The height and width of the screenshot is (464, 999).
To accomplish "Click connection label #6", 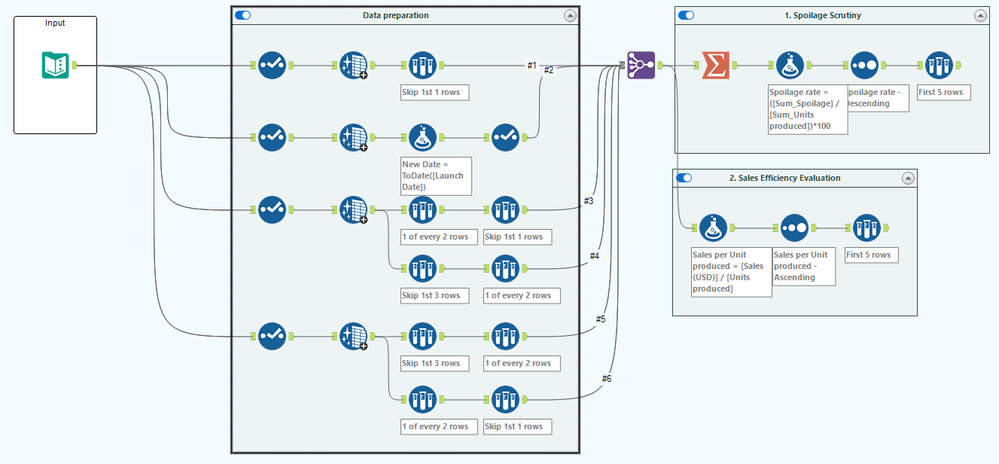I will [x=607, y=379].
